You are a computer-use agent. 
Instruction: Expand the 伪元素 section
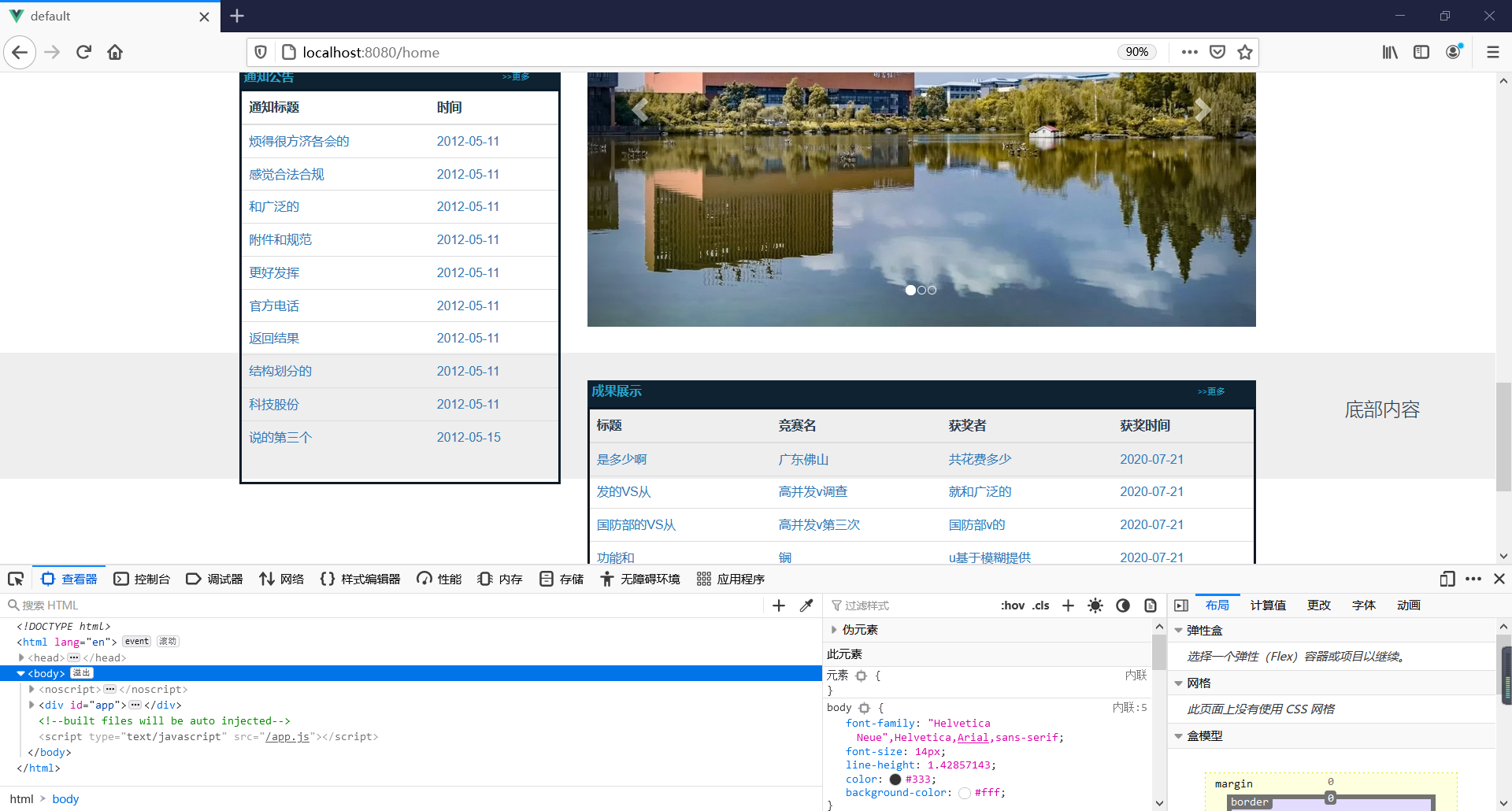(834, 630)
